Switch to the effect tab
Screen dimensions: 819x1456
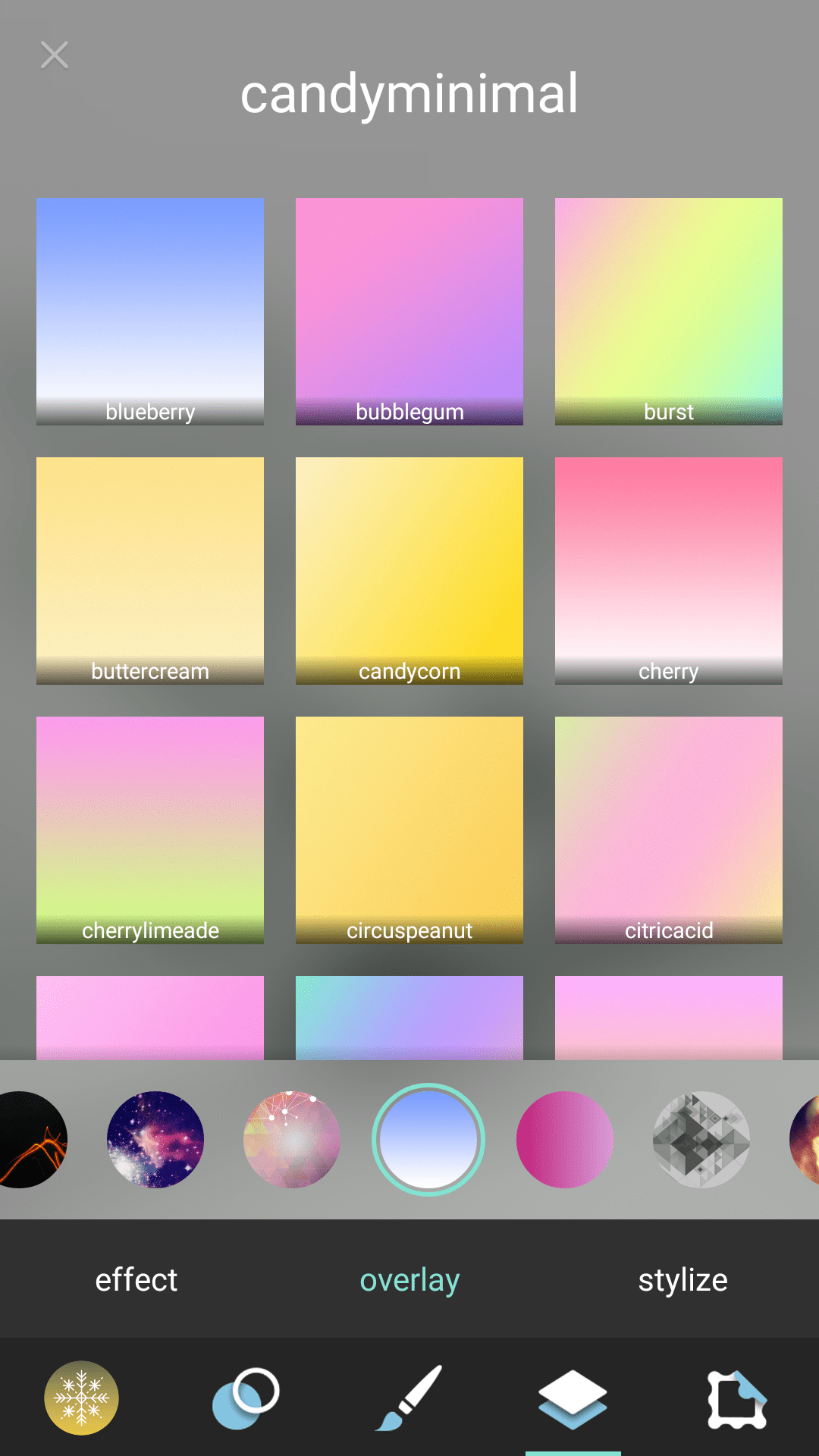136,1280
